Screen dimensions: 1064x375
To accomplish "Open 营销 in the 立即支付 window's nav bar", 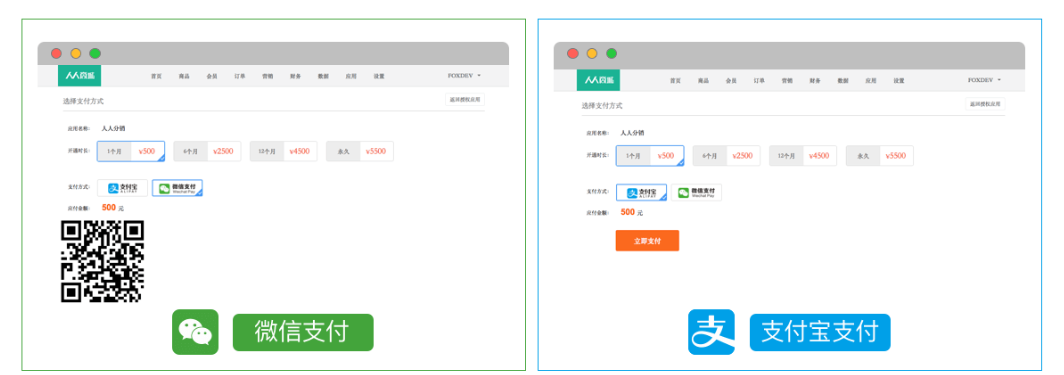I will [786, 81].
